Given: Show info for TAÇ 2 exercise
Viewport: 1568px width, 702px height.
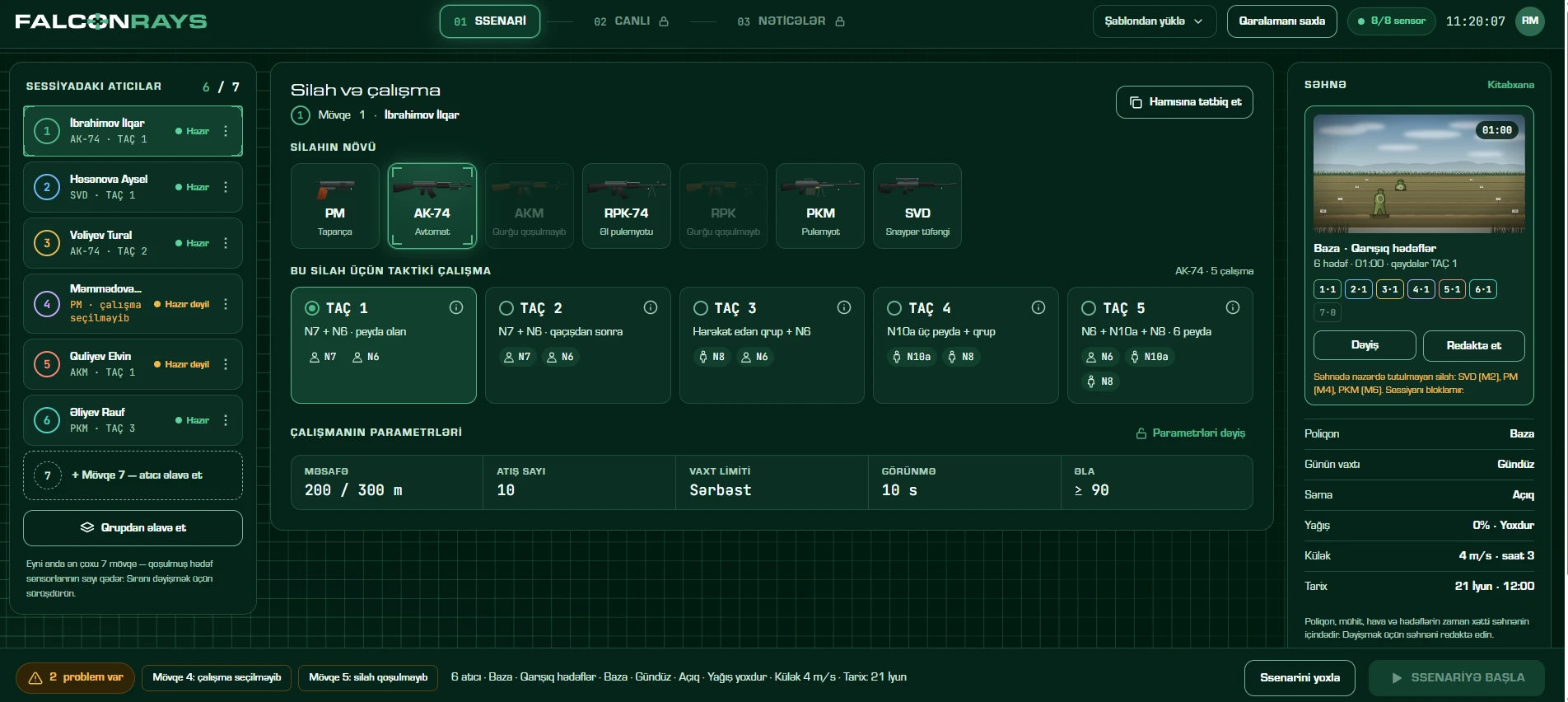Looking at the screenshot, I should pos(651,307).
